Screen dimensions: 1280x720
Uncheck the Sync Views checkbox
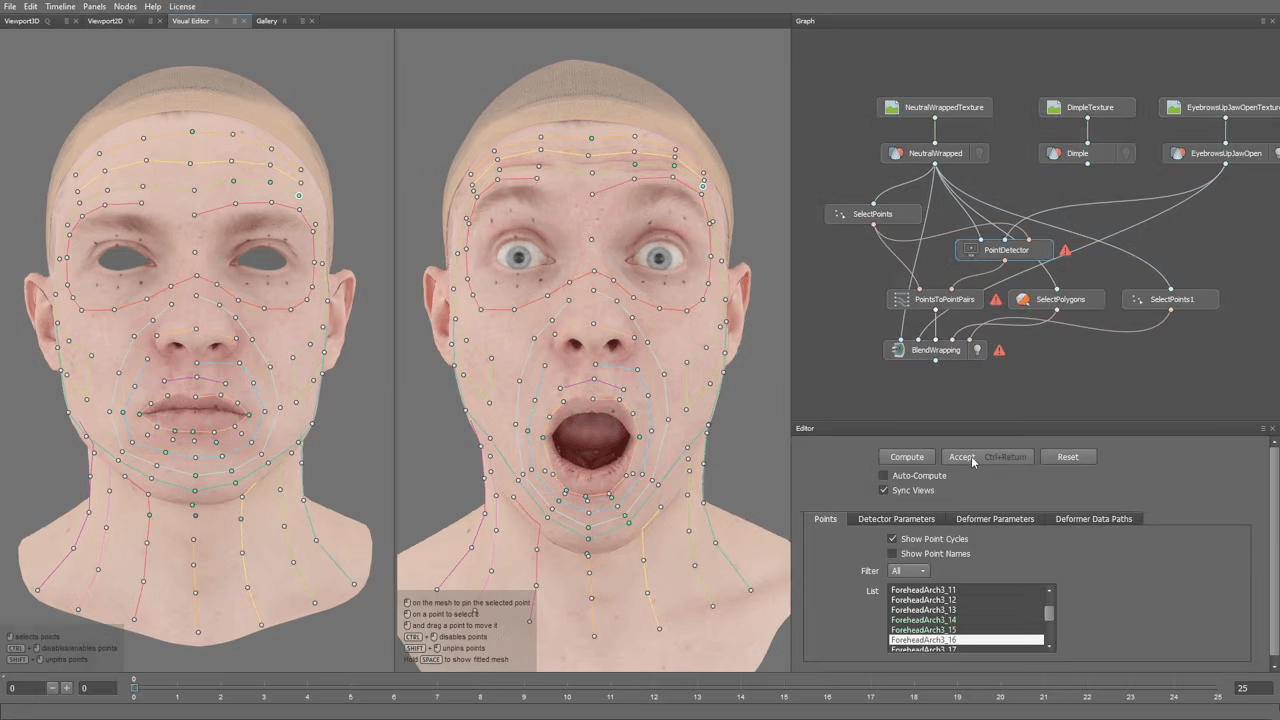tap(883, 491)
